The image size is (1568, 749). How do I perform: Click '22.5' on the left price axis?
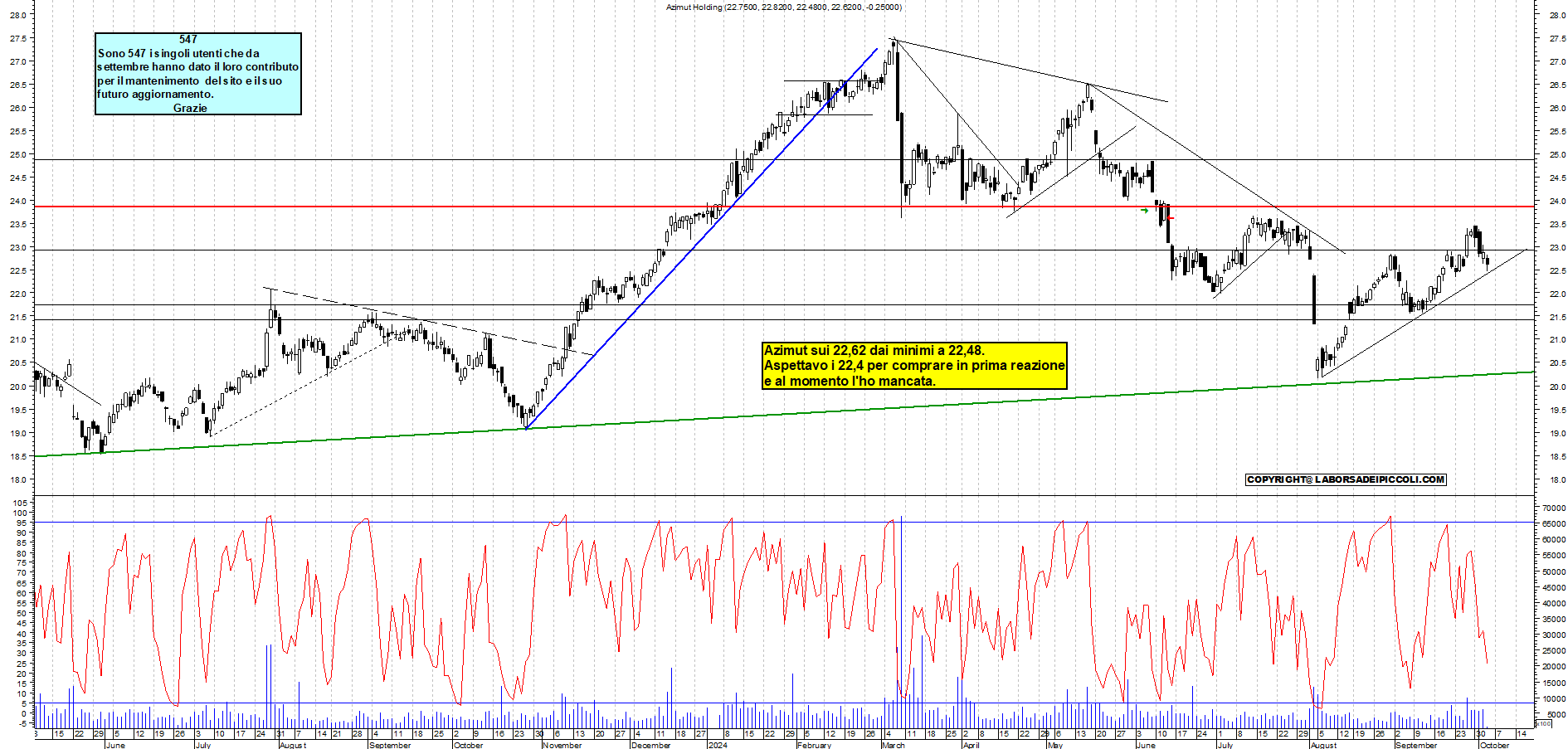click(19, 270)
